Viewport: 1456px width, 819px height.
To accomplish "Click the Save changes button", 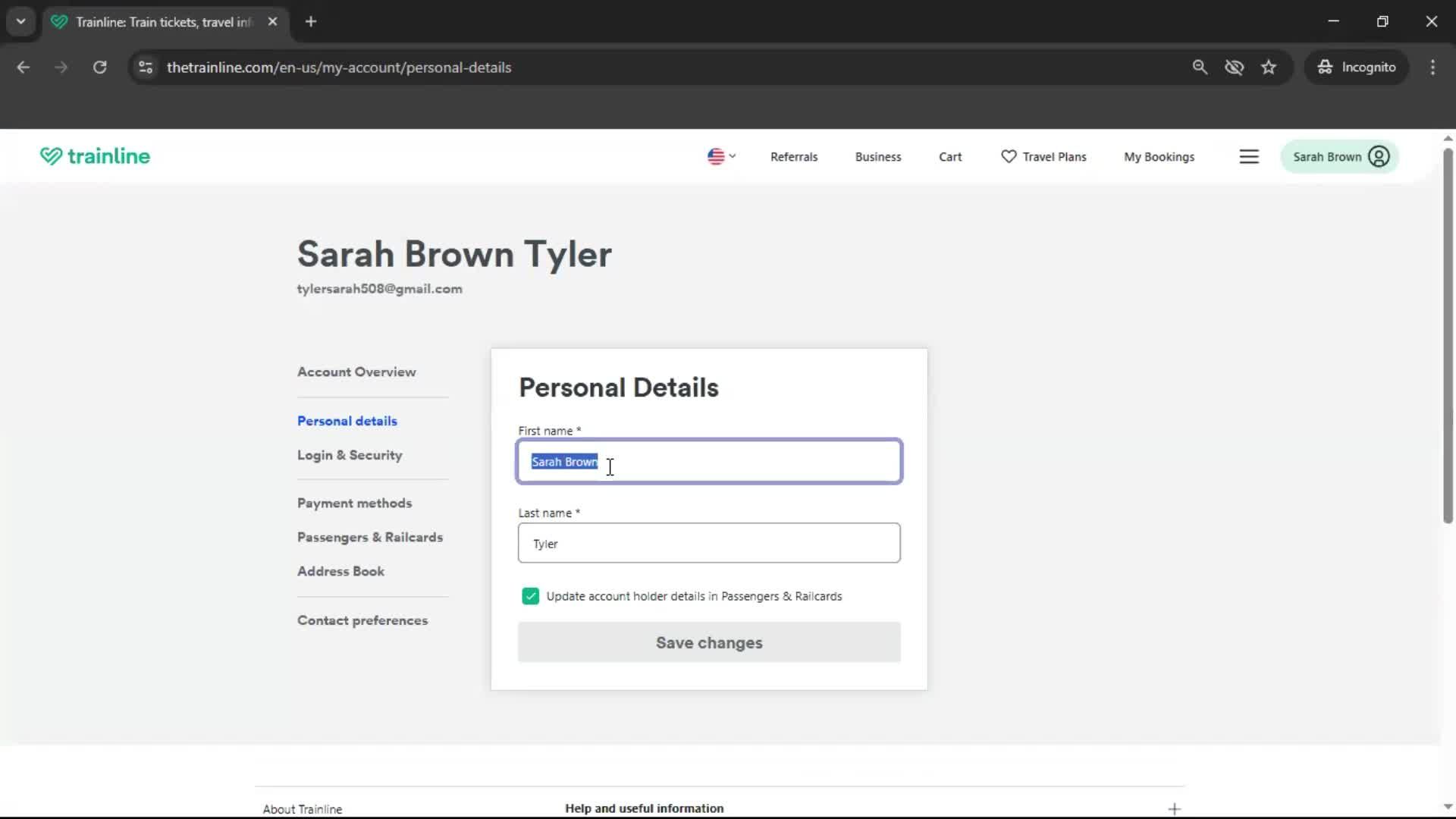I will 708,642.
